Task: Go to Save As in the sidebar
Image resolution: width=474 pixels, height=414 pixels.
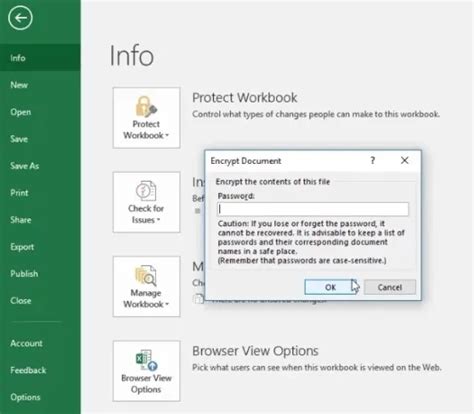Action: click(x=40, y=166)
